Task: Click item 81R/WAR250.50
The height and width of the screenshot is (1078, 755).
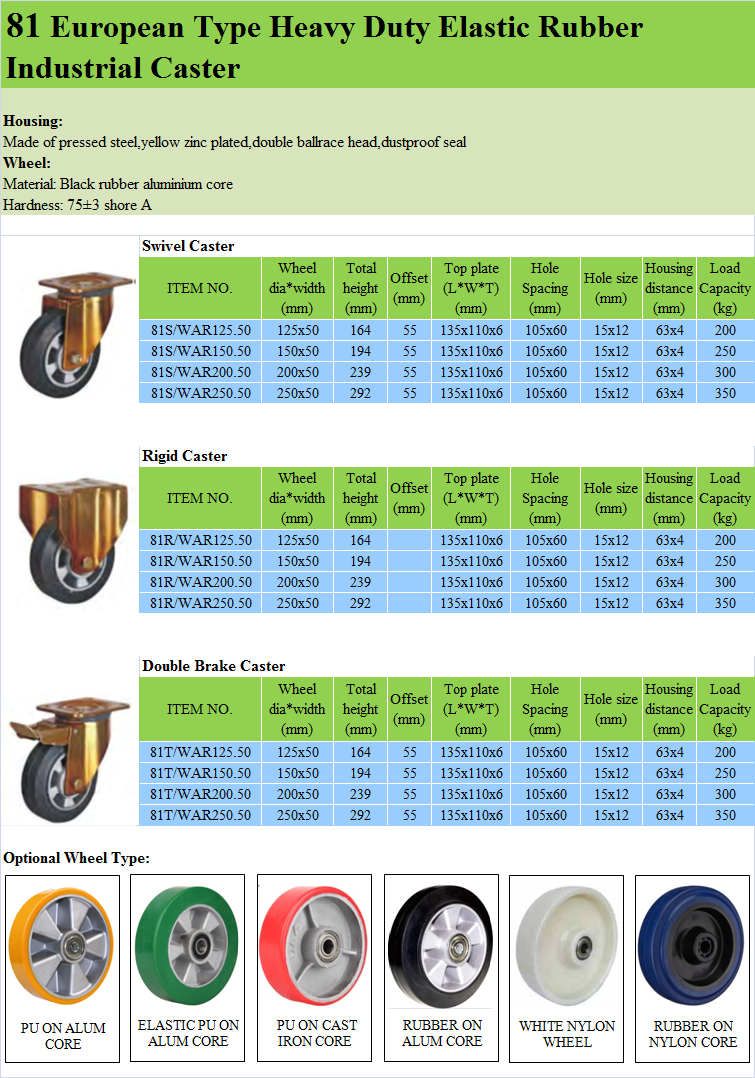Action: [x=200, y=603]
